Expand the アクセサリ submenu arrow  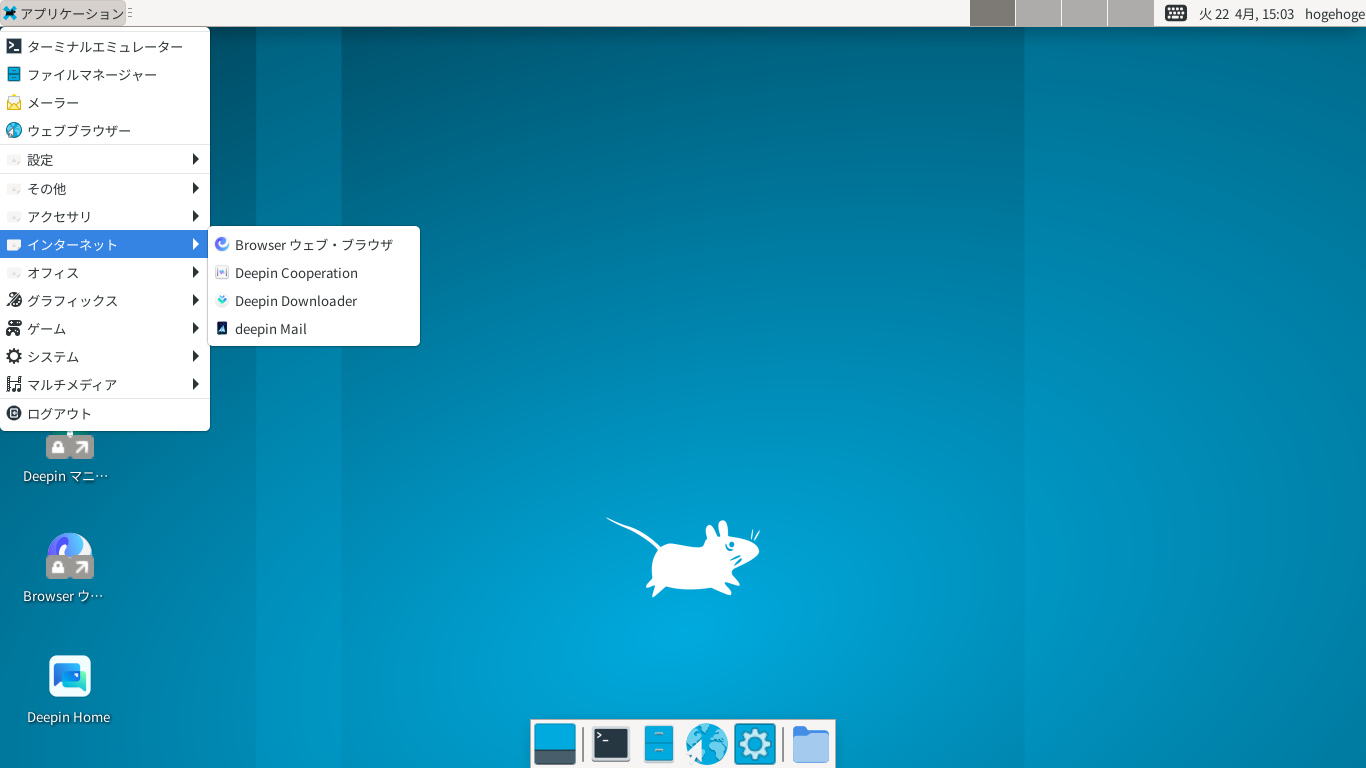(196, 216)
